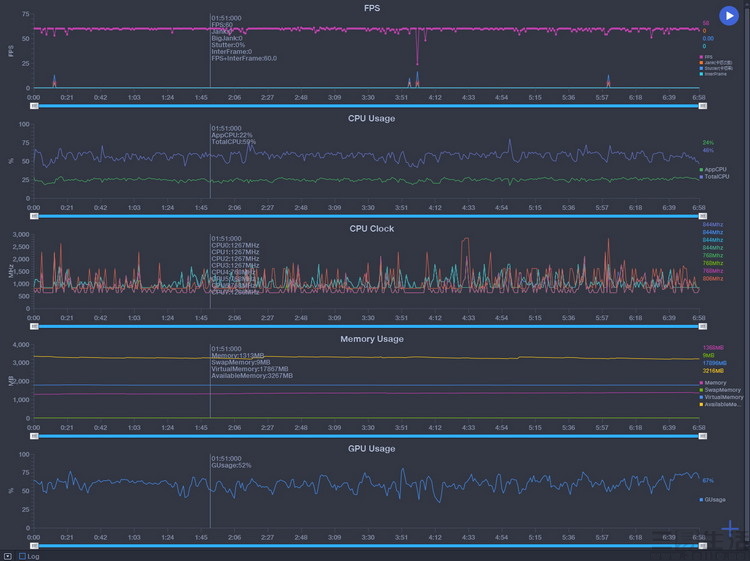
Task: Toggle TotalCPU legend entry
Action: click(714, 176)
